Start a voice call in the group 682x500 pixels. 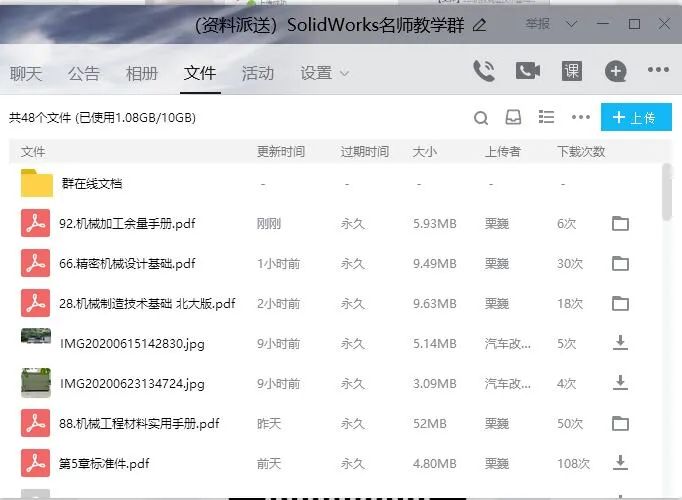click(x=484, y=71)
